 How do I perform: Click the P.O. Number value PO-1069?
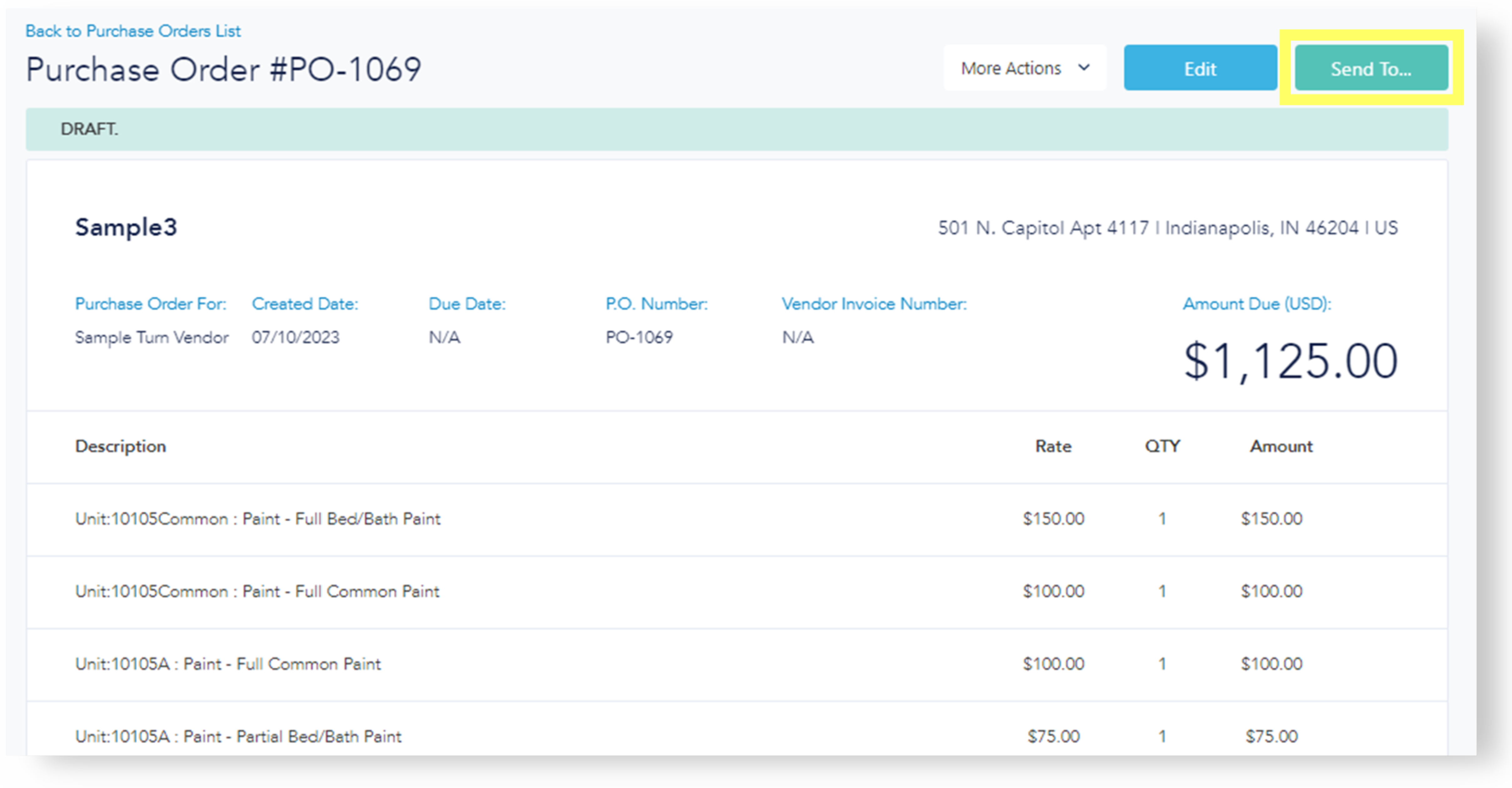click(x=638, y=338)
